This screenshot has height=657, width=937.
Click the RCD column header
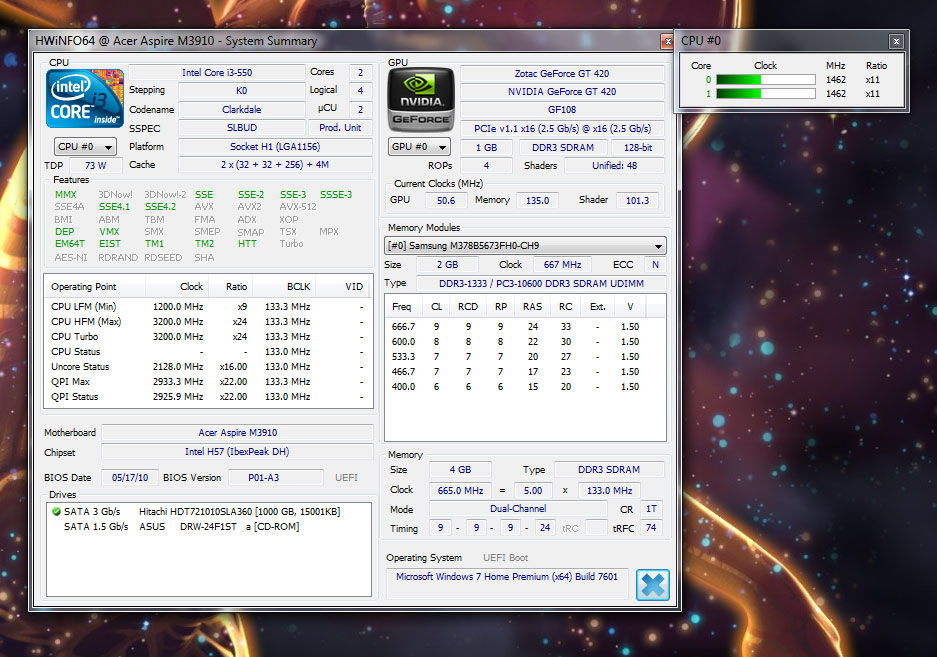(x=468, y=307)
